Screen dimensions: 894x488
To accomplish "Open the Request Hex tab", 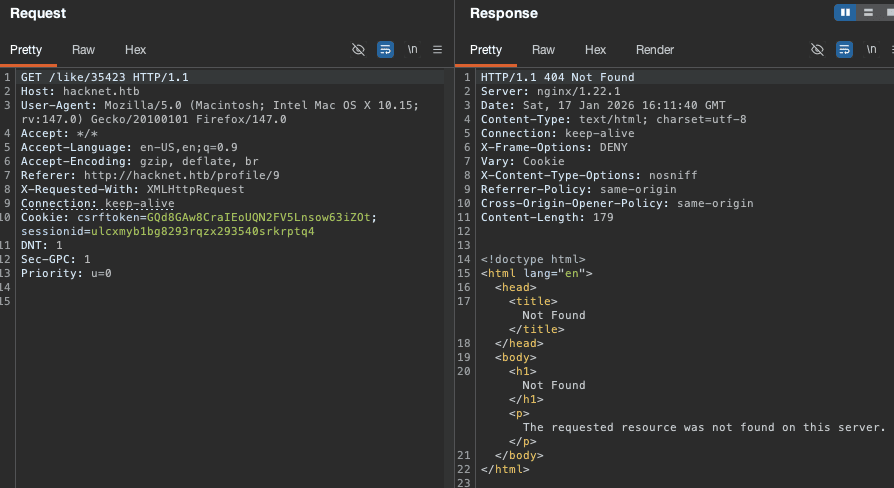I will 135,50.
